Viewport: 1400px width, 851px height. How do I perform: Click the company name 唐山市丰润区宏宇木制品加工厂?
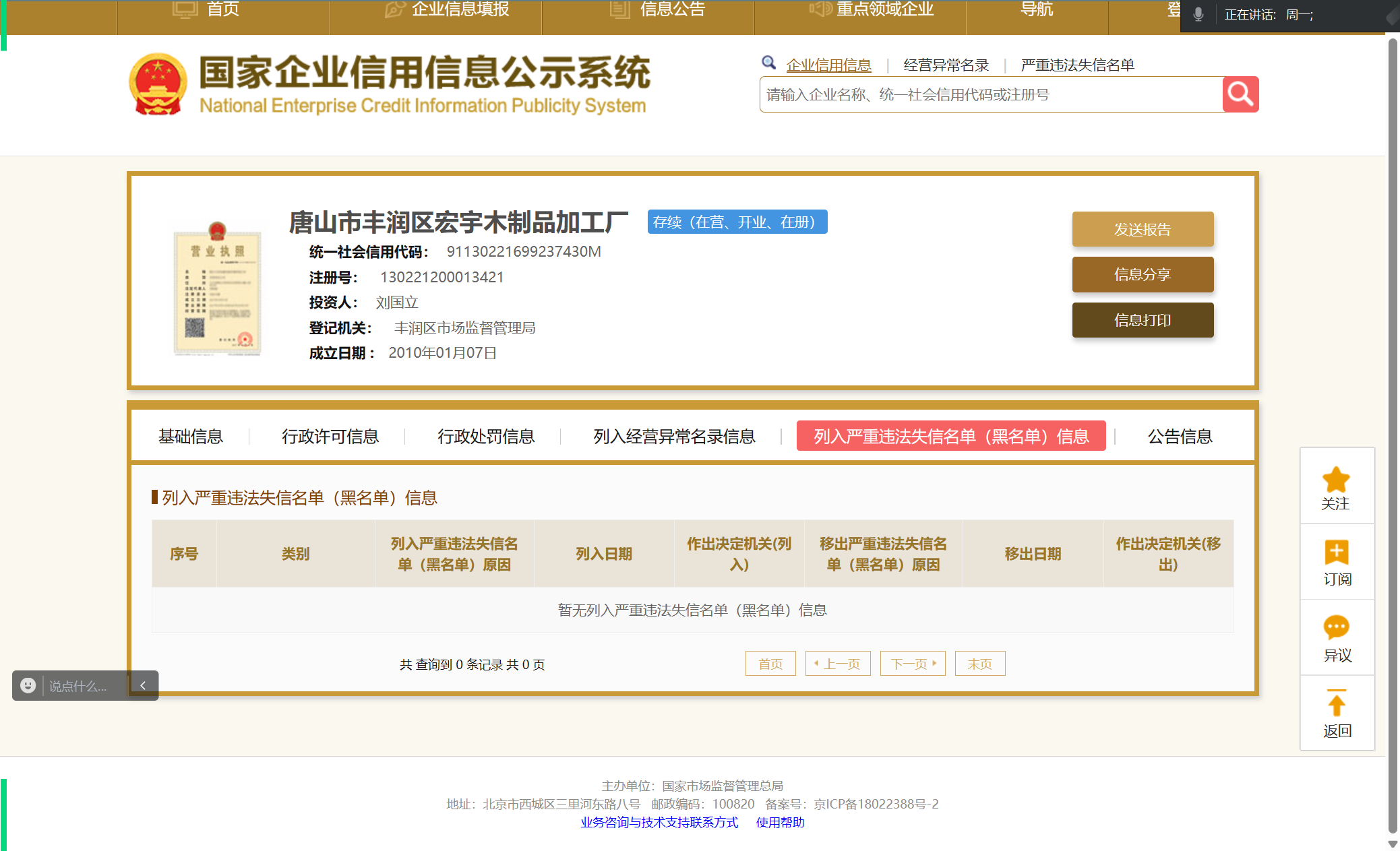tap(458, 222)
